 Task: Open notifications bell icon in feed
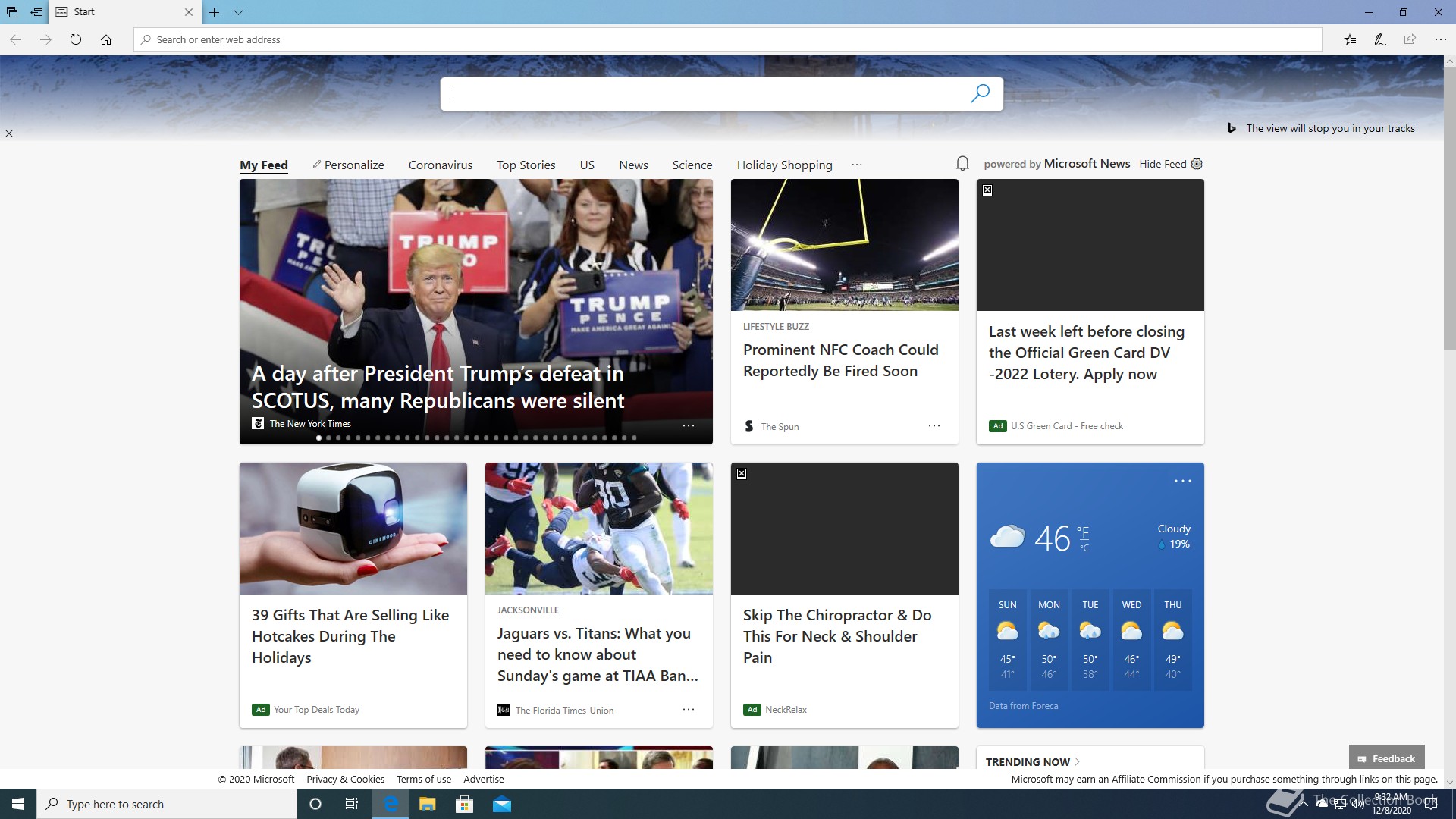pyautogui.click(x=962, y=164)
